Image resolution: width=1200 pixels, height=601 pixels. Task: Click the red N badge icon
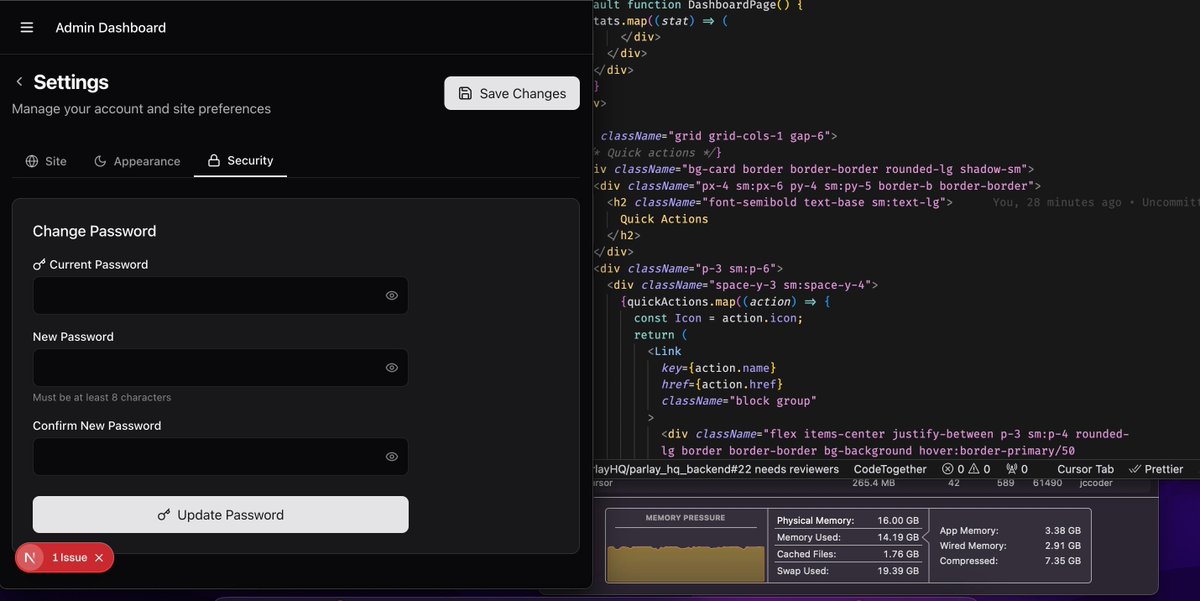coord(30,557)
